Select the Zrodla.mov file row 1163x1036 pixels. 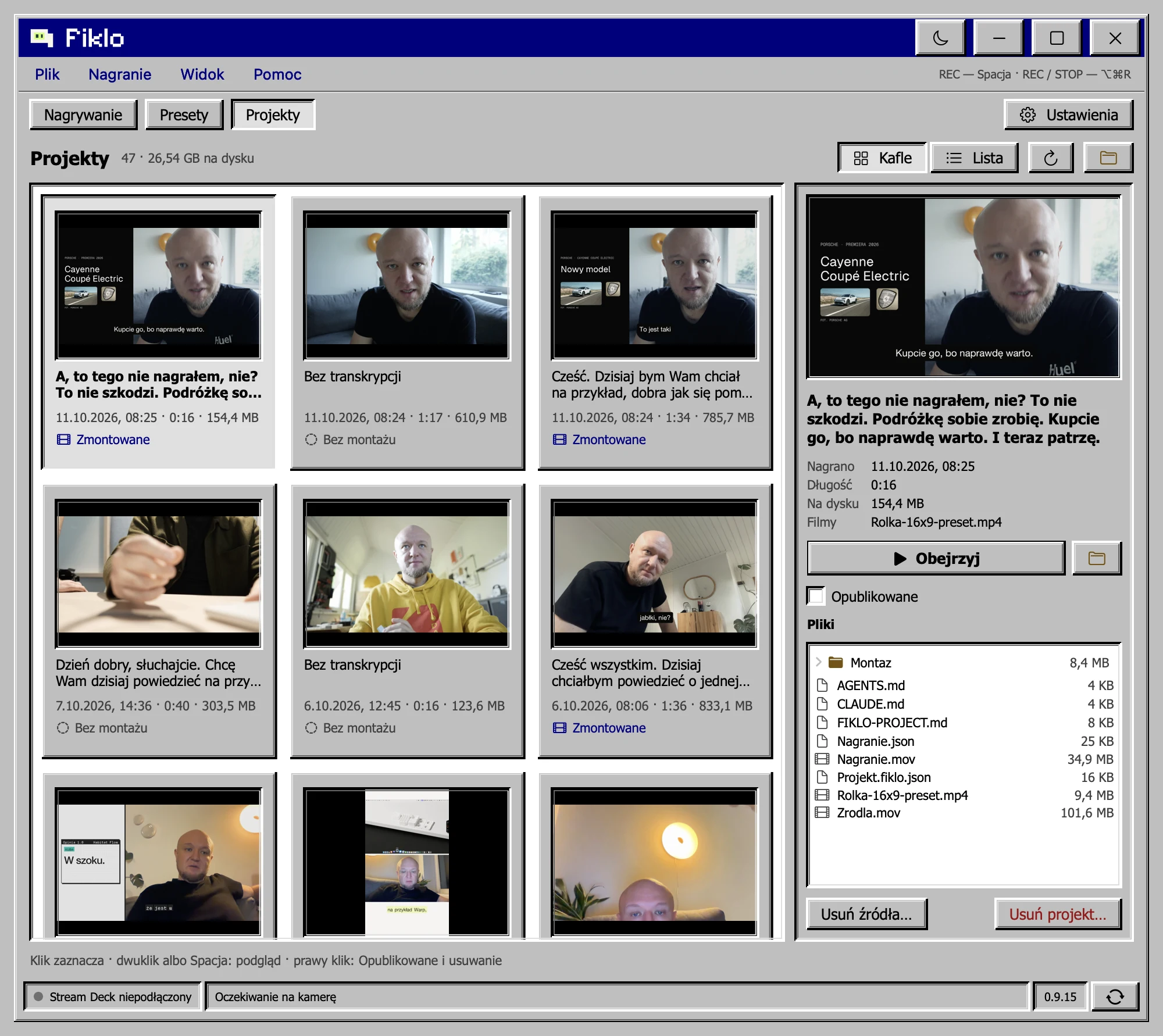coord(964,813)
